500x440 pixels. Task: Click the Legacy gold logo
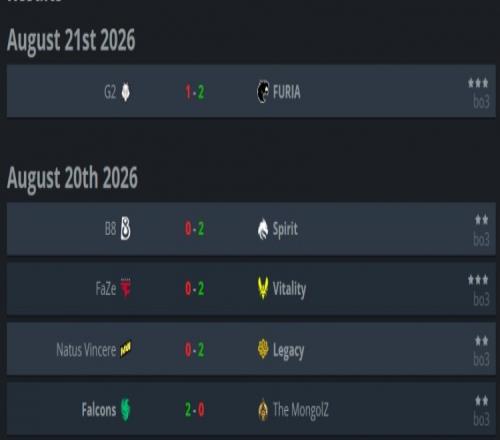pos(263,349)
